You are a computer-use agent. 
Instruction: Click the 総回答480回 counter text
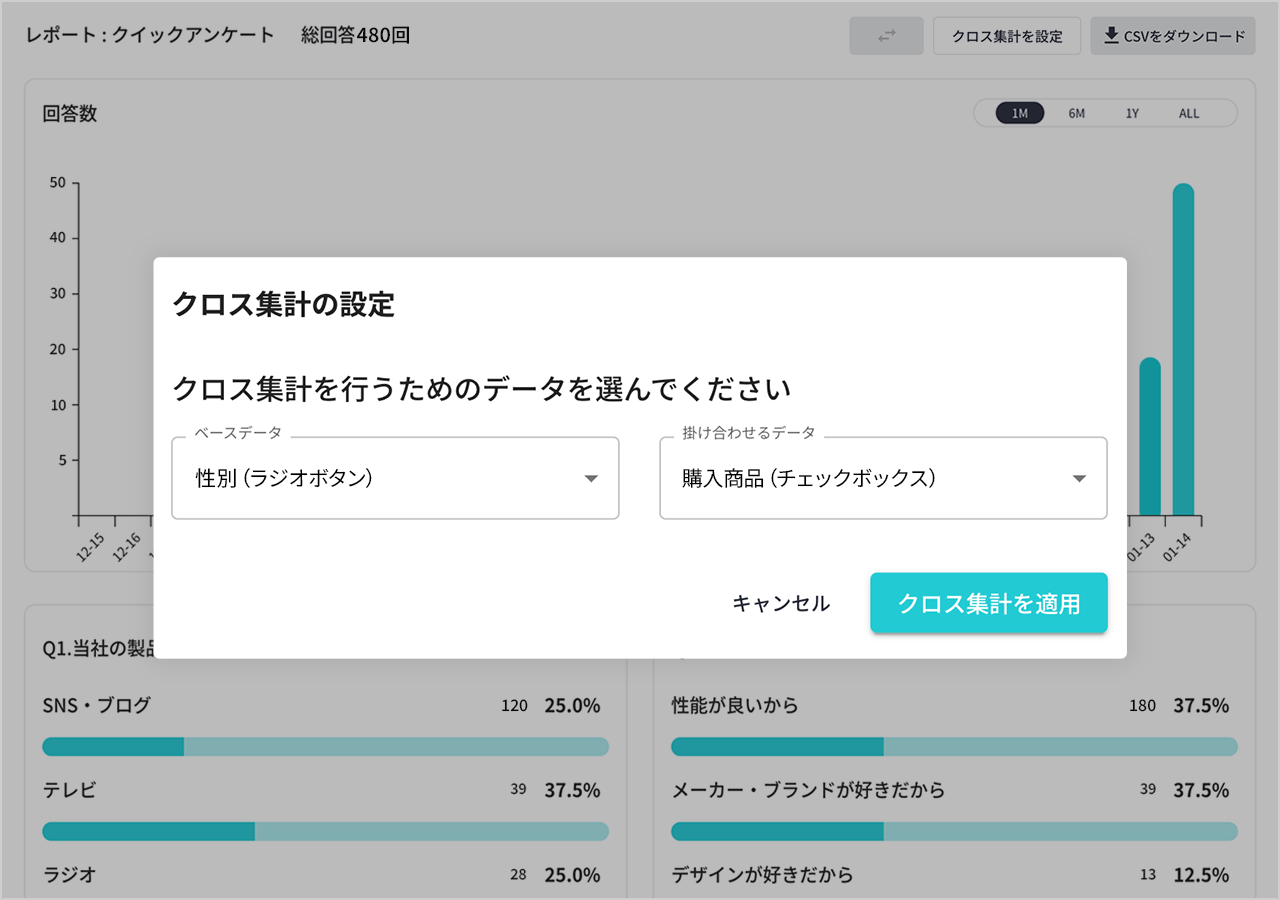[354, 34]
